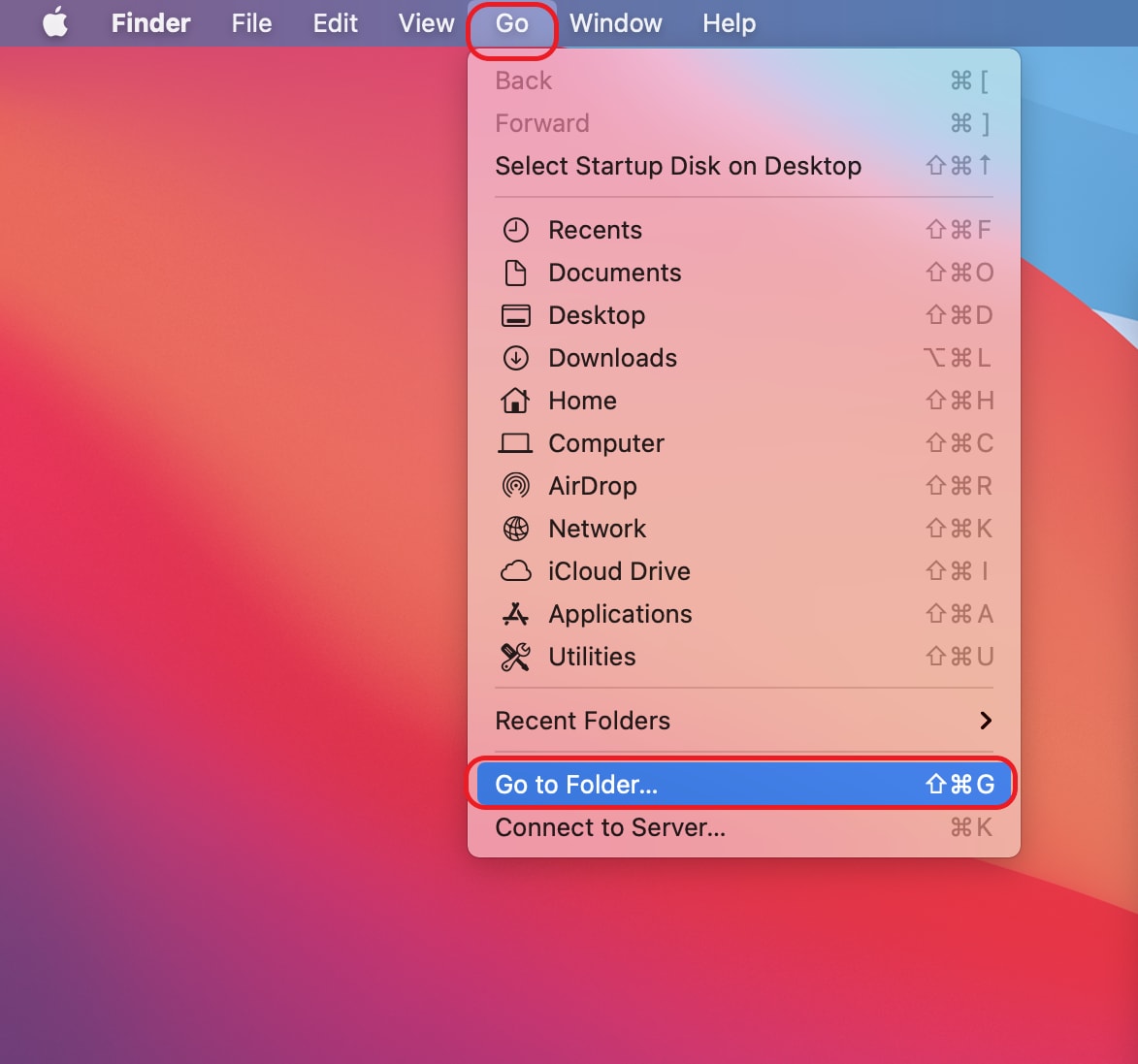Select the Utilities label text
The height and width of the screenshot is (1064, 1138).
592,657
